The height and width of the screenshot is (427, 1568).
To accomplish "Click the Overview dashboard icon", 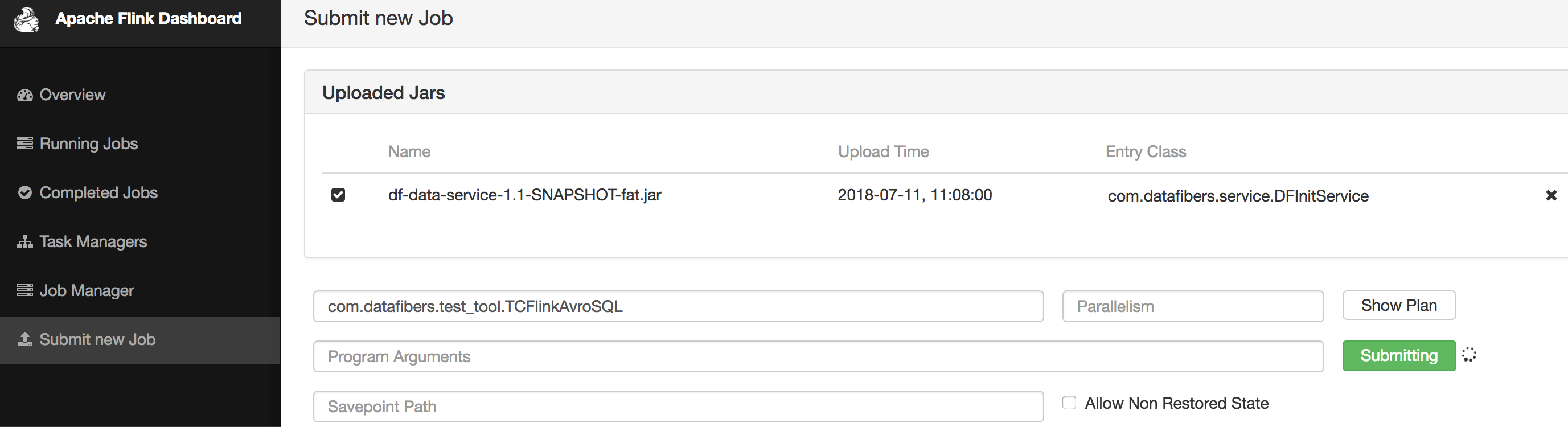I will coord(25,96).
